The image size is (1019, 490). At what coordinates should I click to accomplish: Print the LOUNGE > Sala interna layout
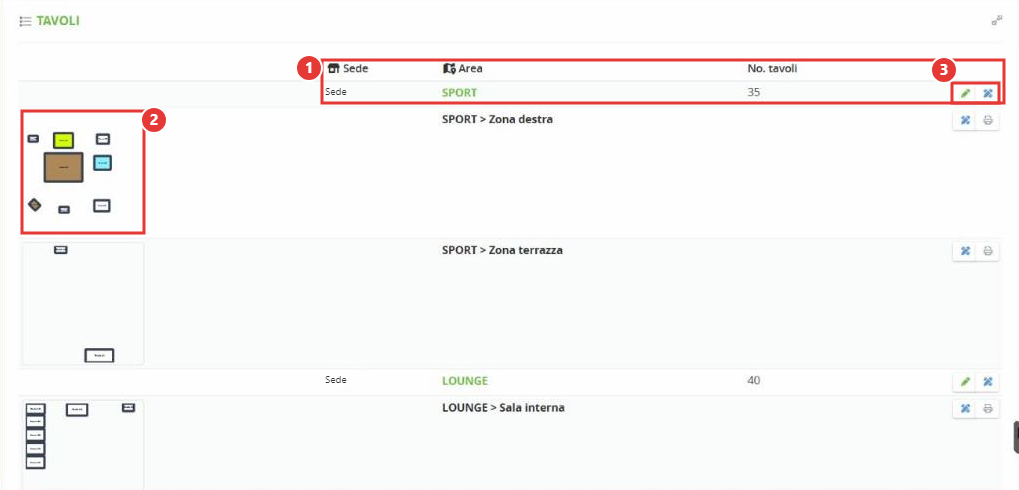point(988,409)
